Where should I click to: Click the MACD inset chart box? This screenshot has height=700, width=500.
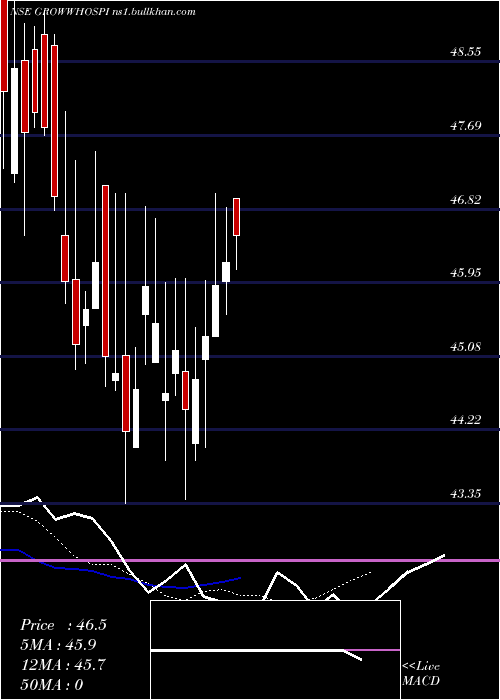275,650
